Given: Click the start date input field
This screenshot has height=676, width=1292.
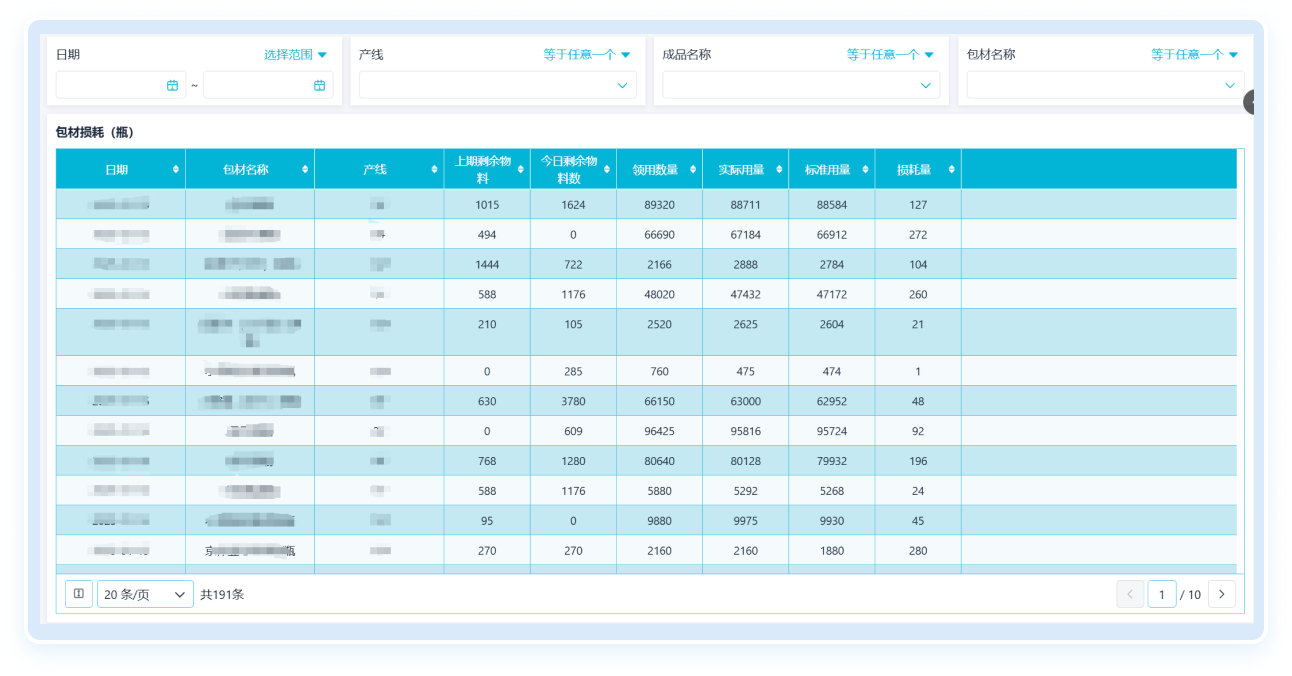Looking at the screenshot, I should (x=112, y=86).
